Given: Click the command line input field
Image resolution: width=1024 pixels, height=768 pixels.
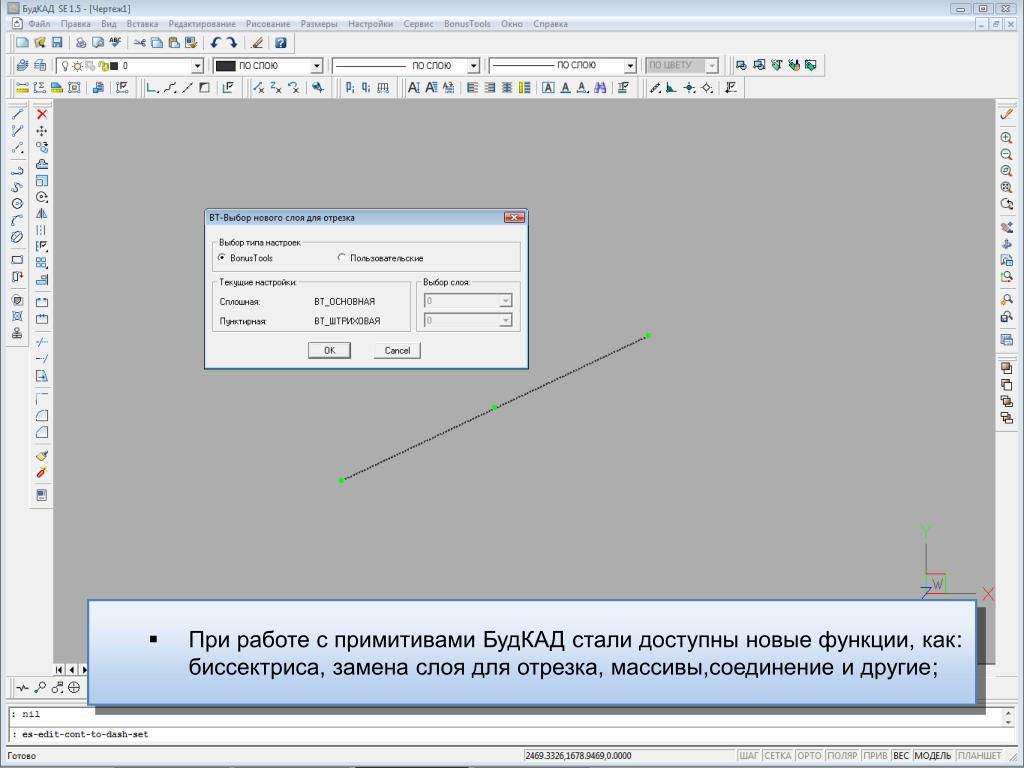Looking at the screenshot, I should point(509,734).
